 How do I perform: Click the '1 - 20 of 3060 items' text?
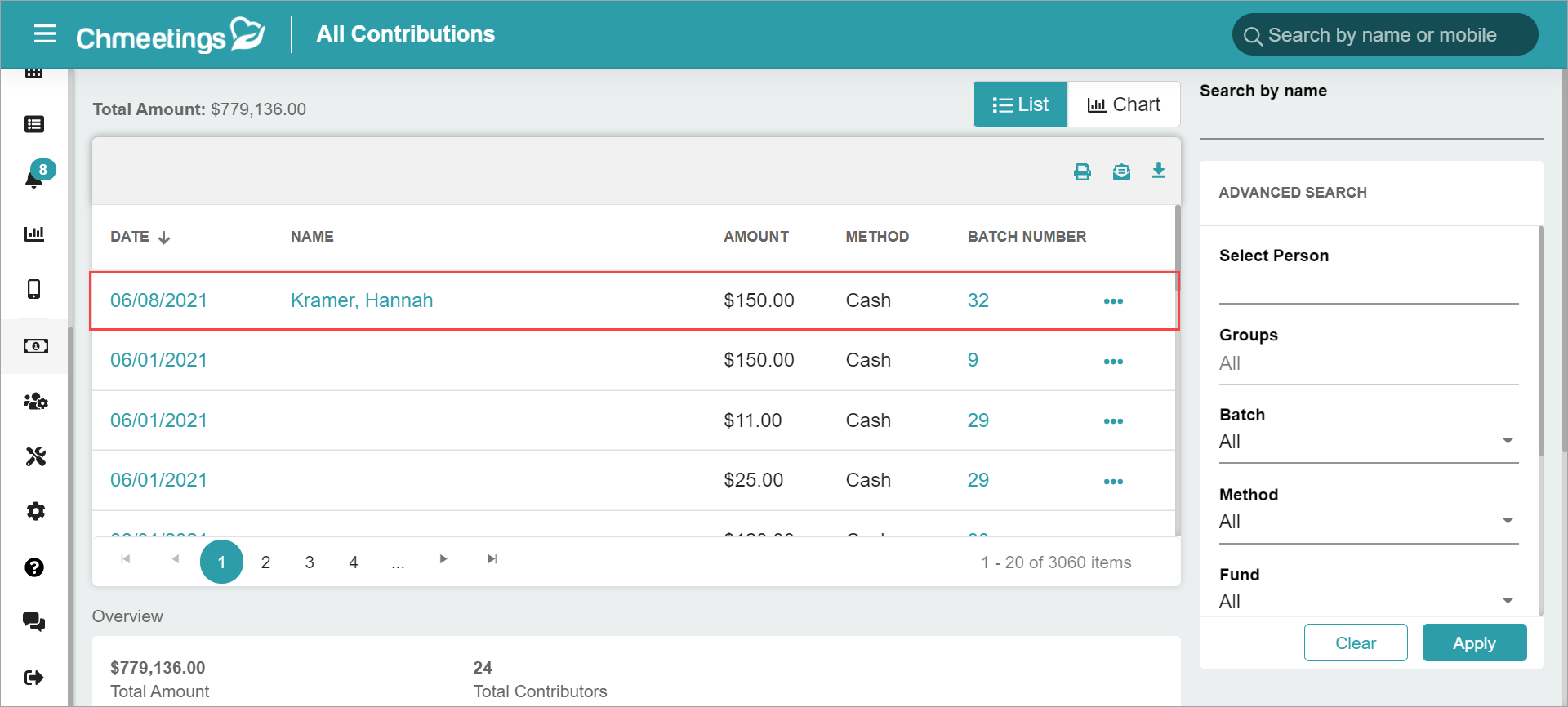click(x=1056, y=562)
